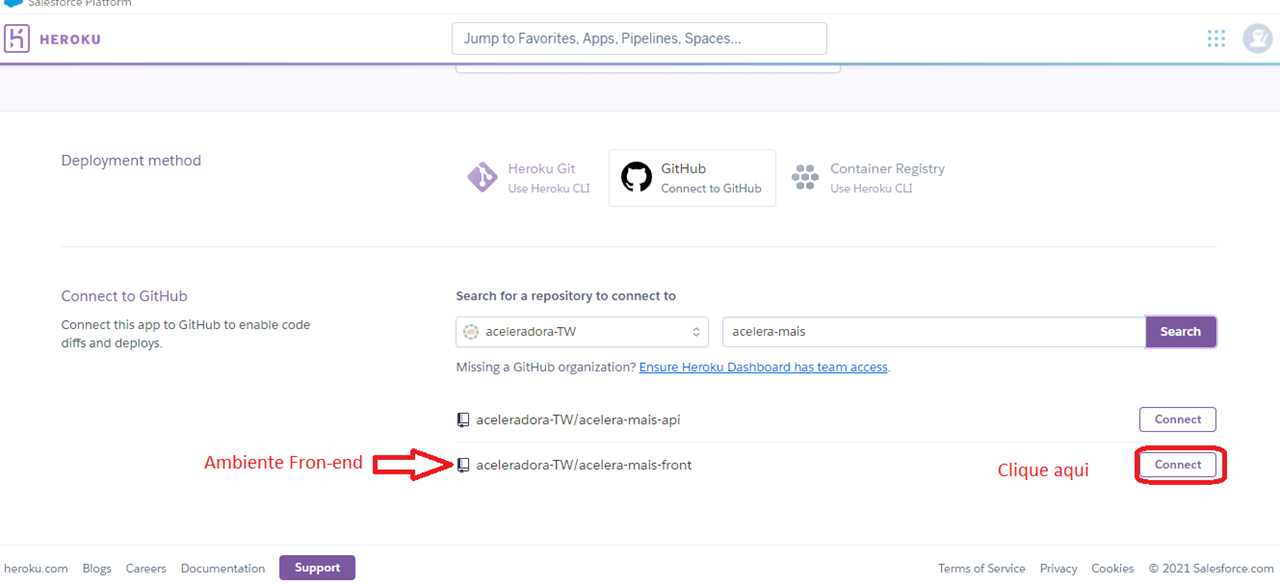Open the Ensure Heroku Dashboard has team access link

(x=763, y=366)
